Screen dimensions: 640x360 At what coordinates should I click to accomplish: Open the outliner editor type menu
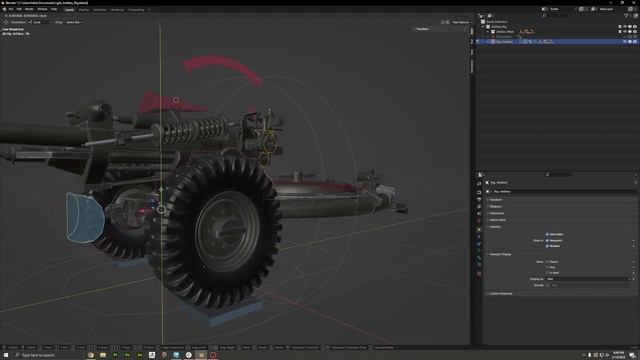481,16
